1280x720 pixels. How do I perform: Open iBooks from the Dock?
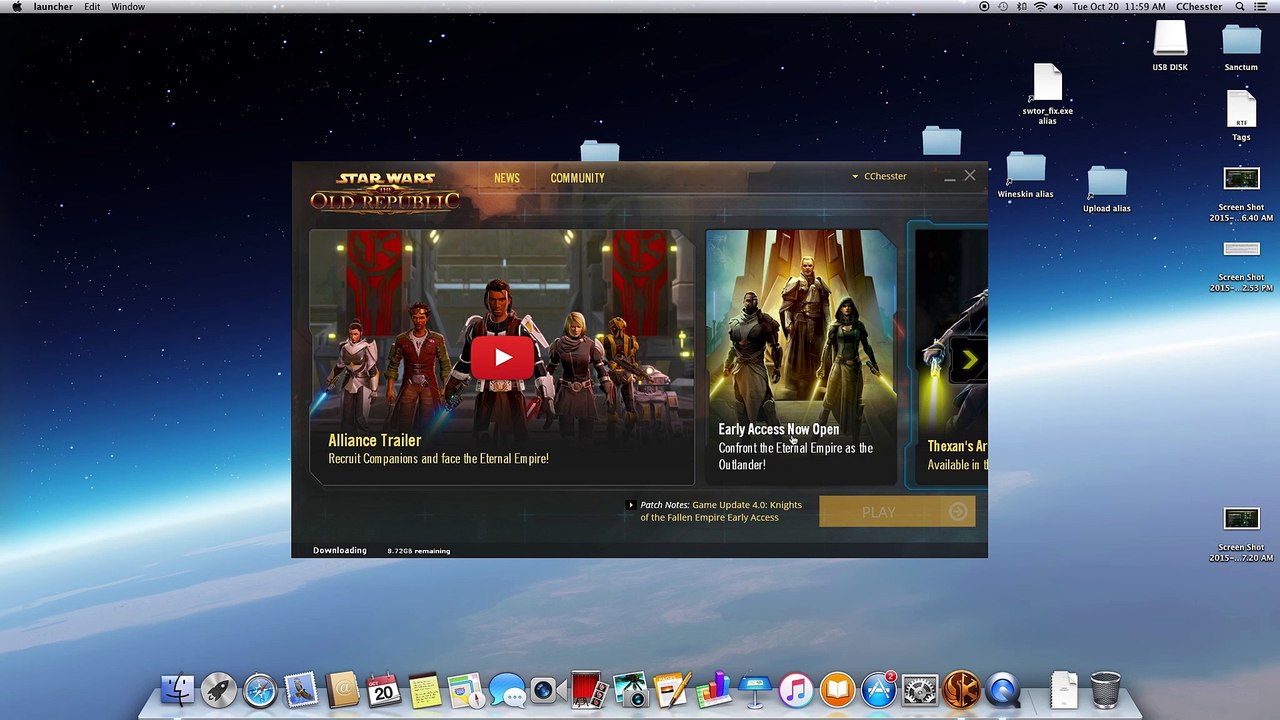pos(837,689)
